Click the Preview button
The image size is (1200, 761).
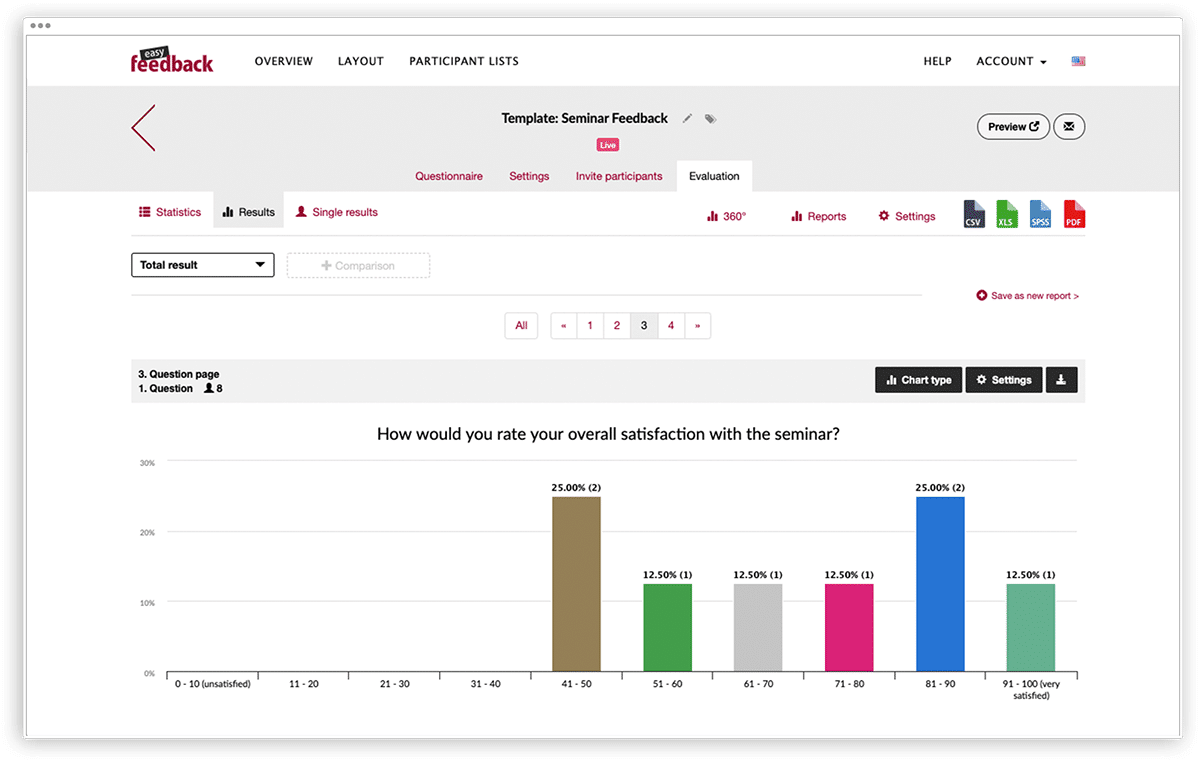click(1012, 127)
